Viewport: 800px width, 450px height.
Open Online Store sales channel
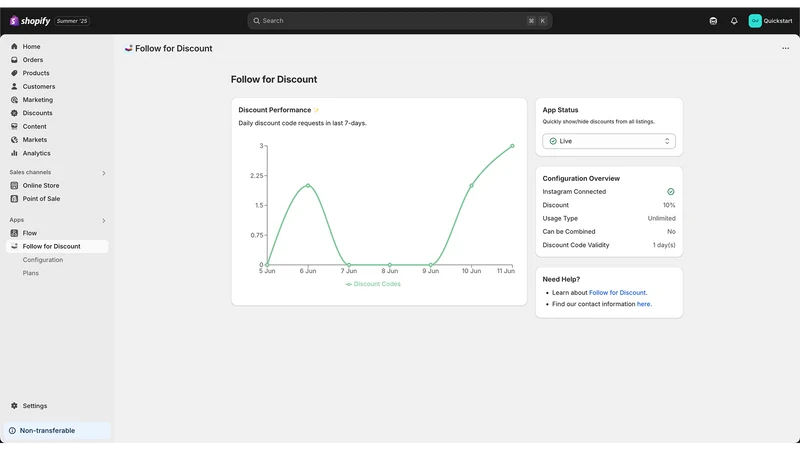click(x=41, y=185)
